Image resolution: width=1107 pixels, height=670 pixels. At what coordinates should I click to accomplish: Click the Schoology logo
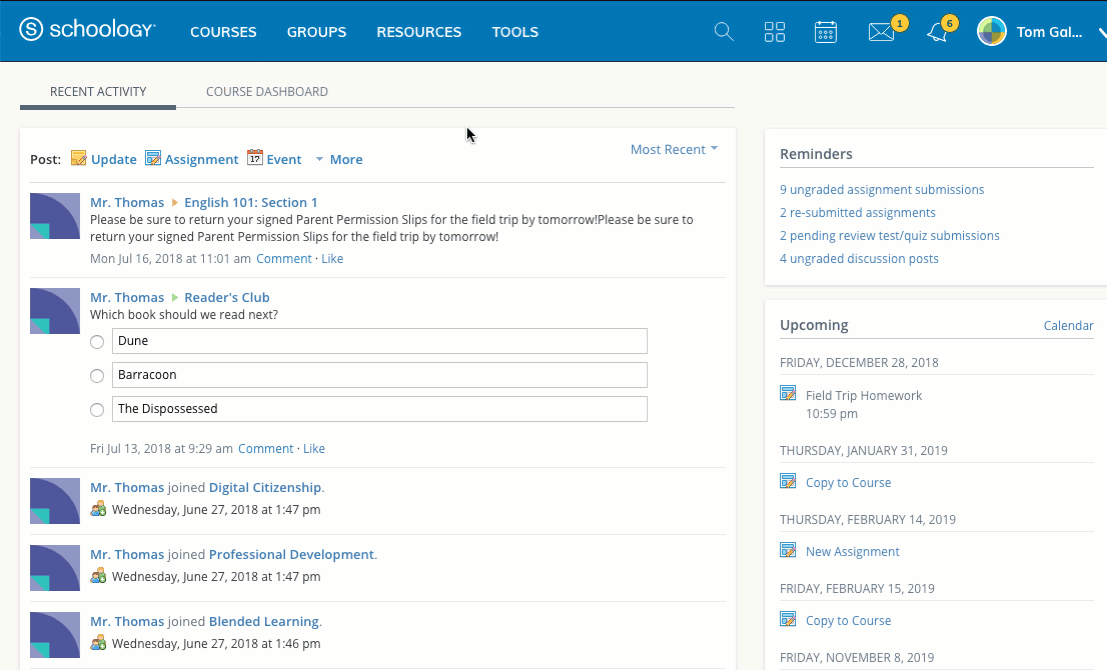click(87, 31)
